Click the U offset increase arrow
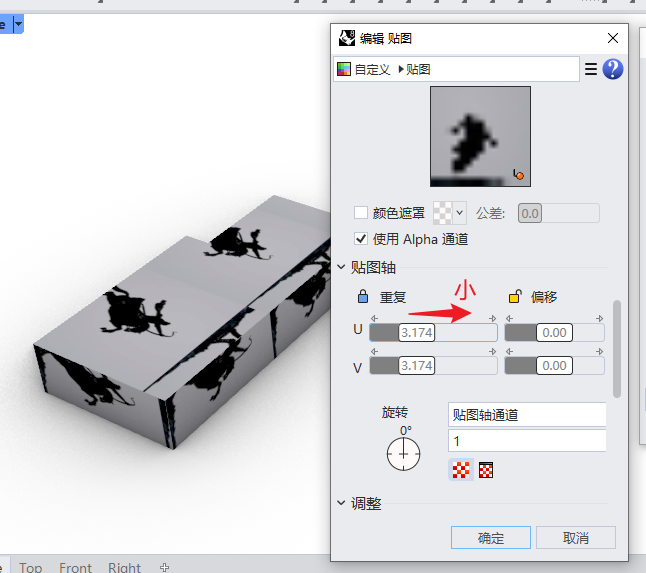The width and height of the screenshot is (646, 573). [x=600, y=318]
